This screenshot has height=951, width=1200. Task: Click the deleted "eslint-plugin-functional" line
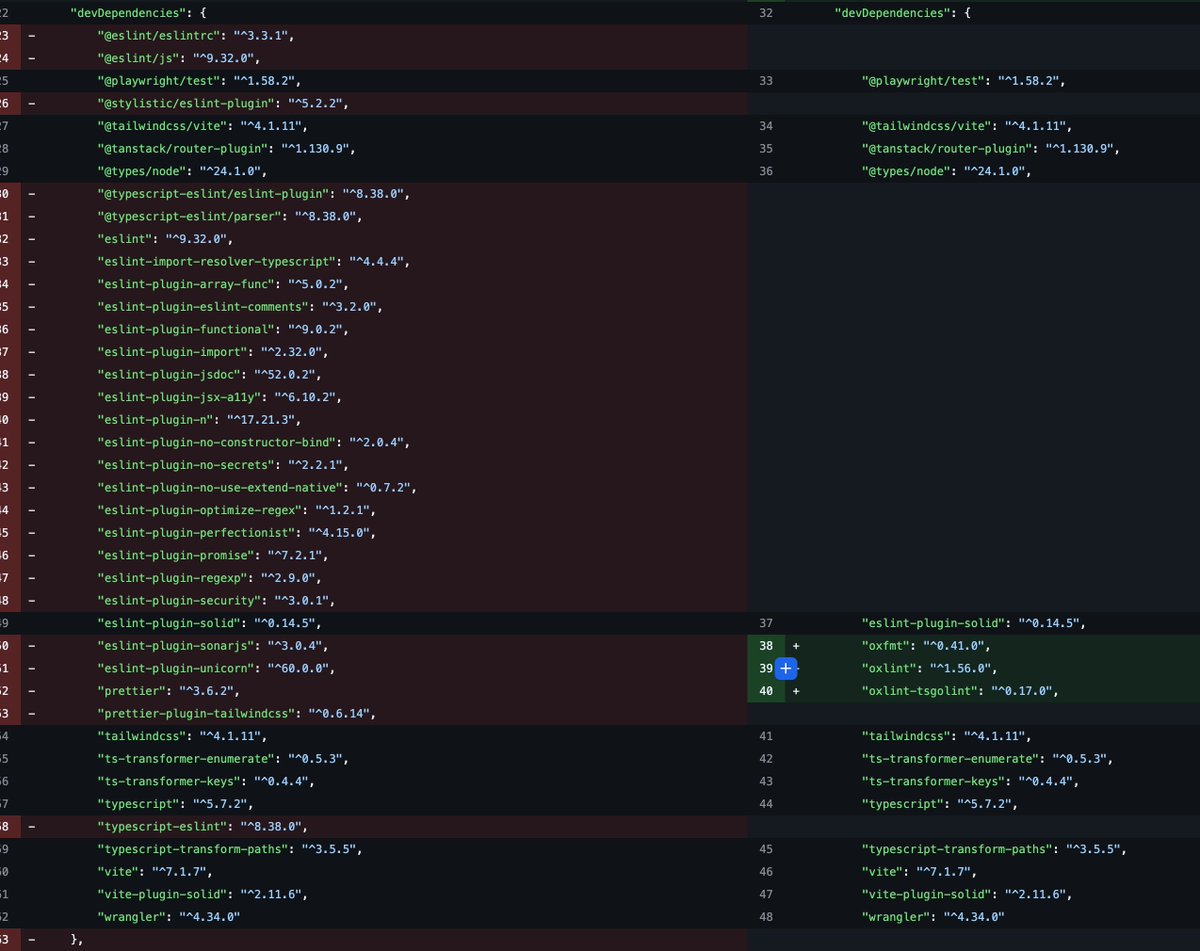[374, 329]
